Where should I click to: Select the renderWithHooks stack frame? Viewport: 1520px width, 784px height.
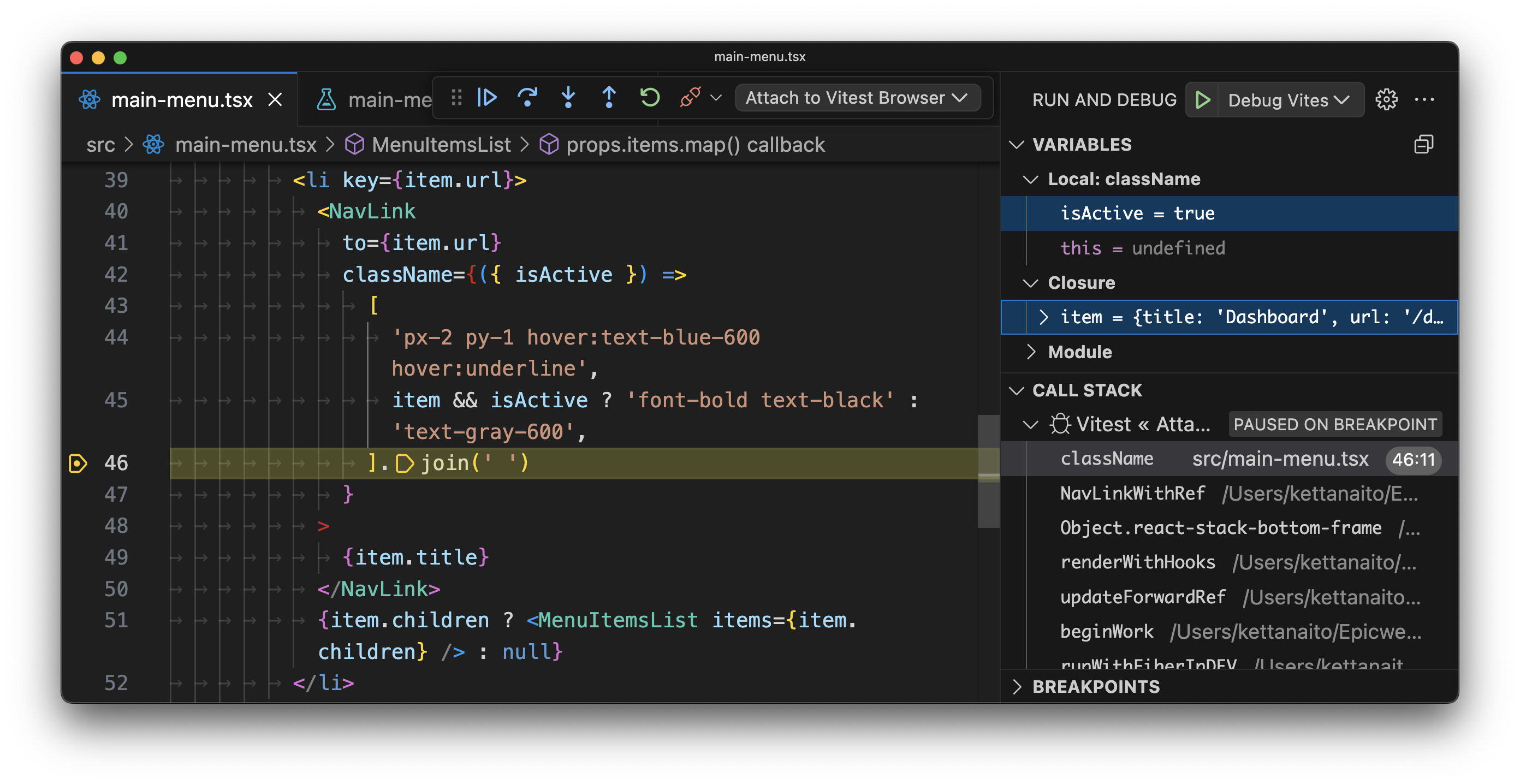pyautogui.click(x=1229, y=563)
